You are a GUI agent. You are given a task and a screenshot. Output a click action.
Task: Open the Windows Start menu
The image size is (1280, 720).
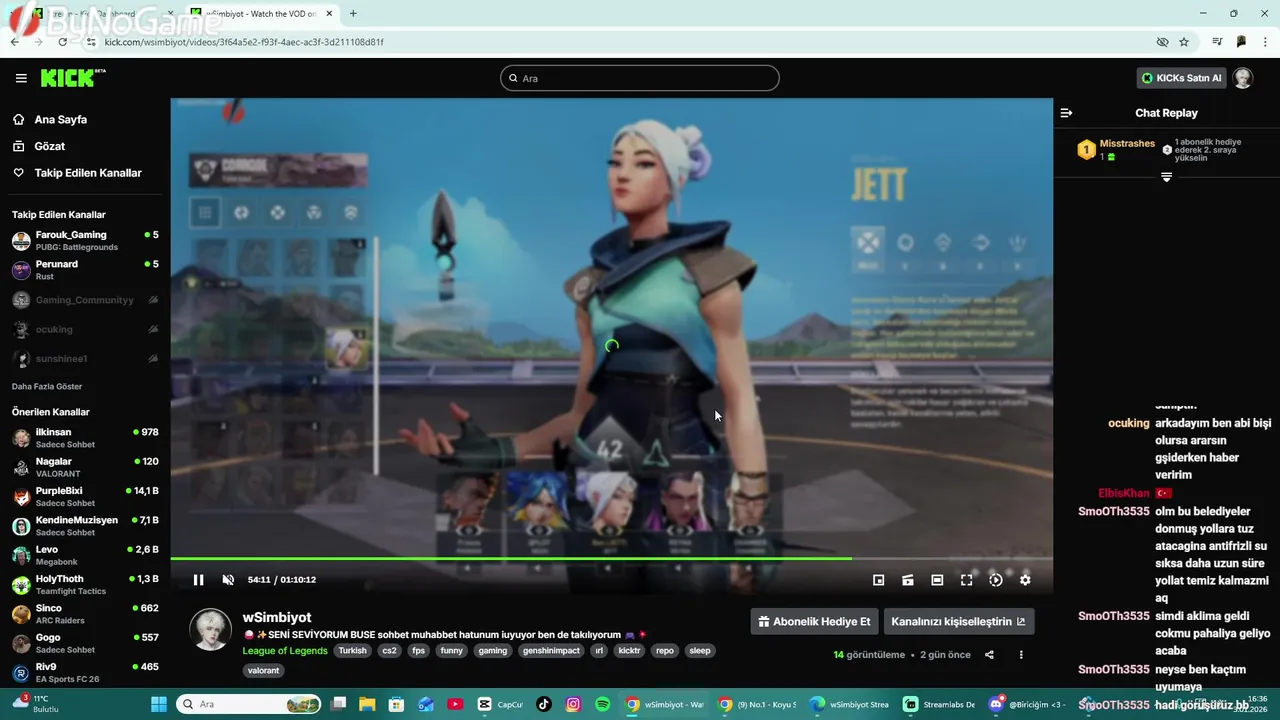pos(161,704)
